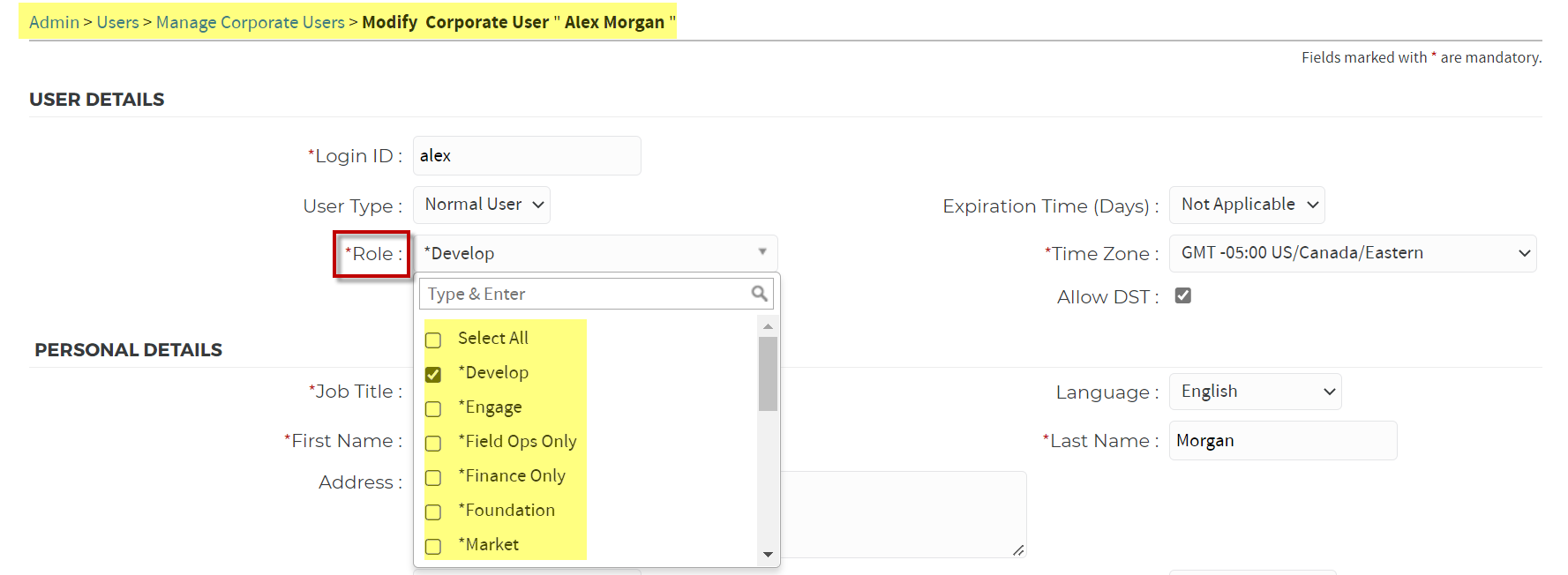Click the Login ID input field
The height and width of the screenshot is (575, 1568).
pyautogui.click(x=527, y=155)
